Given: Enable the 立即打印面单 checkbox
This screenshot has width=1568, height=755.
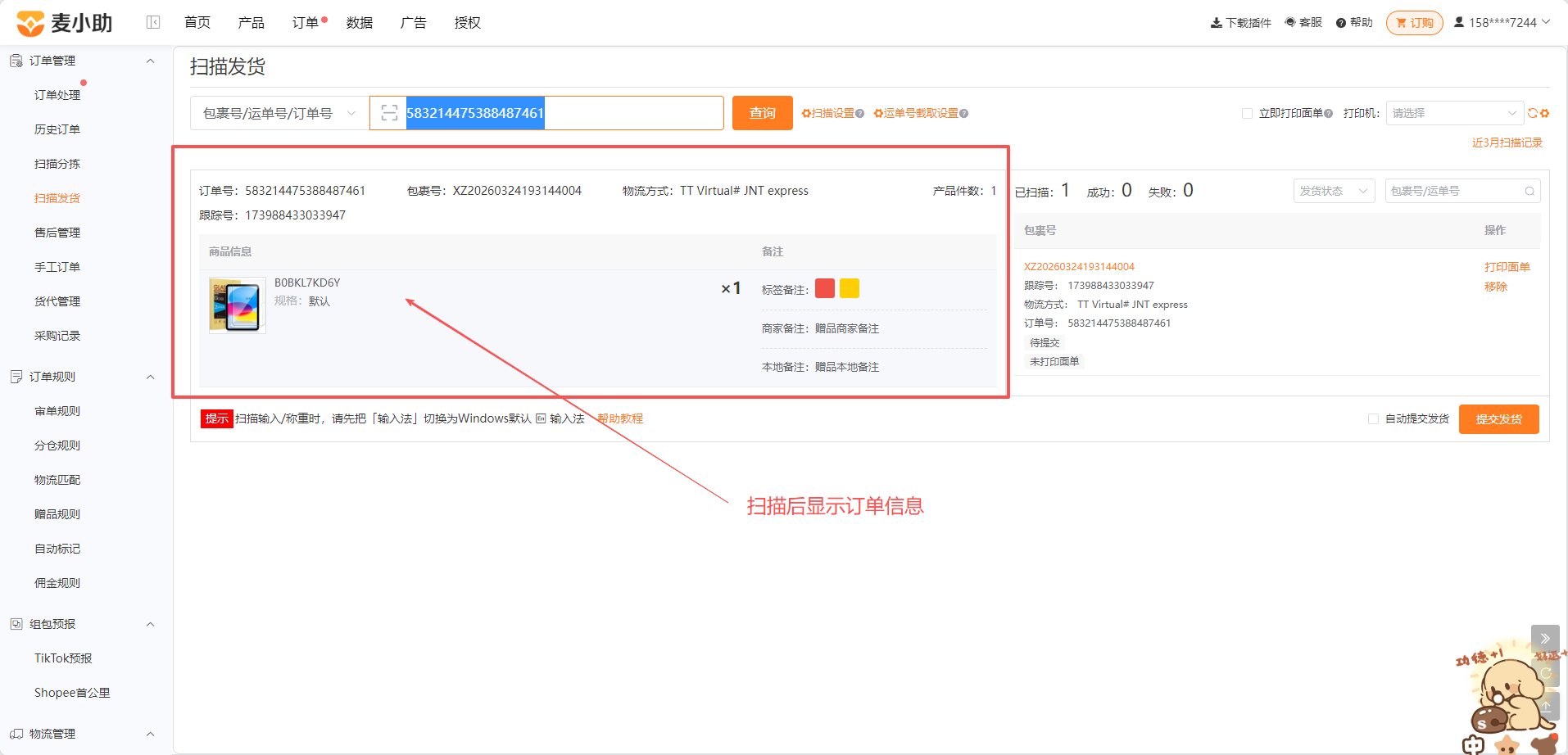Looking at the screenshot, I should point(1247,114).
